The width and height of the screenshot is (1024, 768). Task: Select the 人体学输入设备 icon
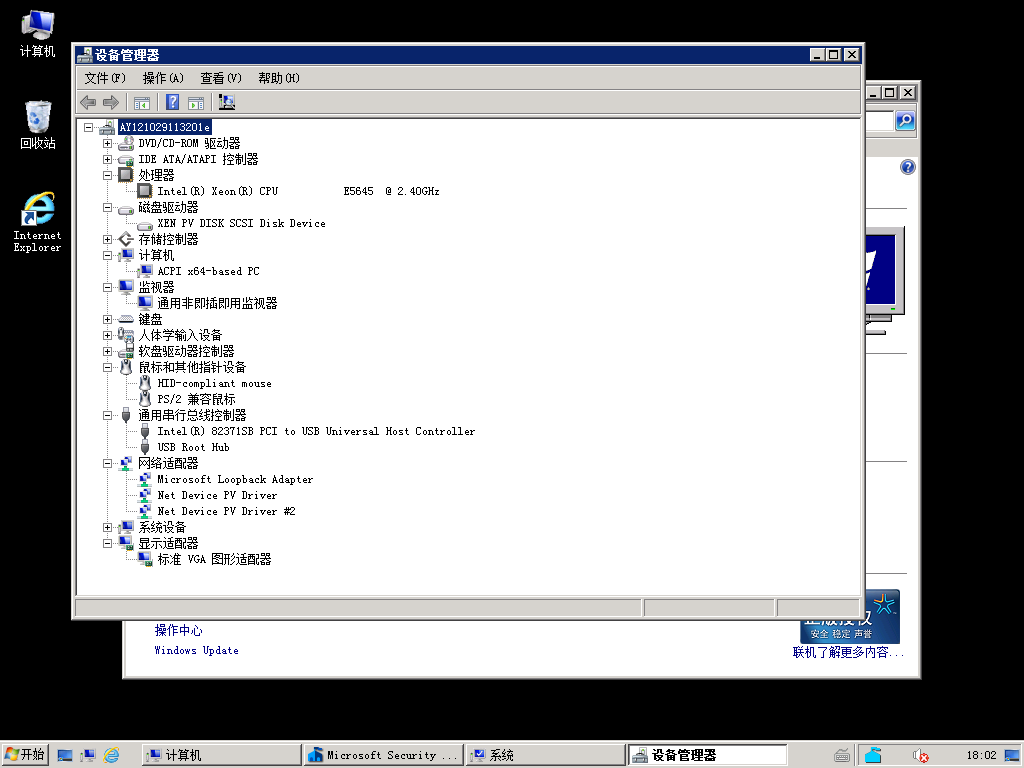click(x=125, y=335)
